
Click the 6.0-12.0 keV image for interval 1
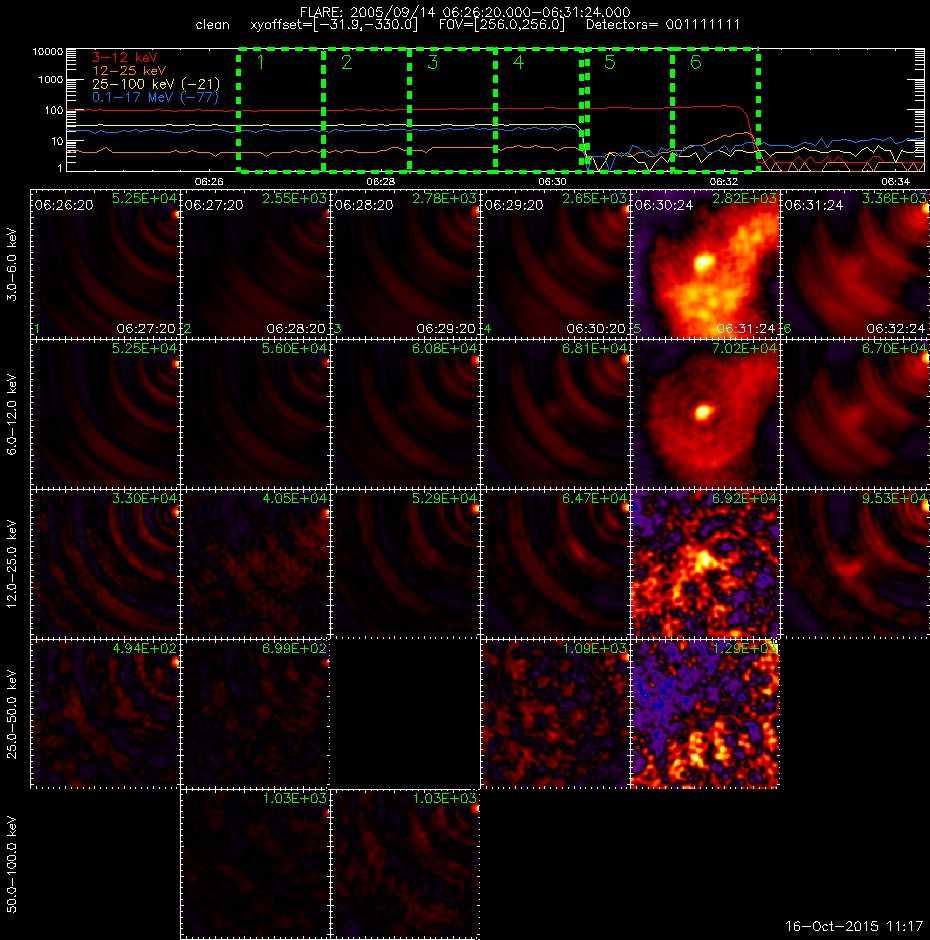[x=105, y=414]
